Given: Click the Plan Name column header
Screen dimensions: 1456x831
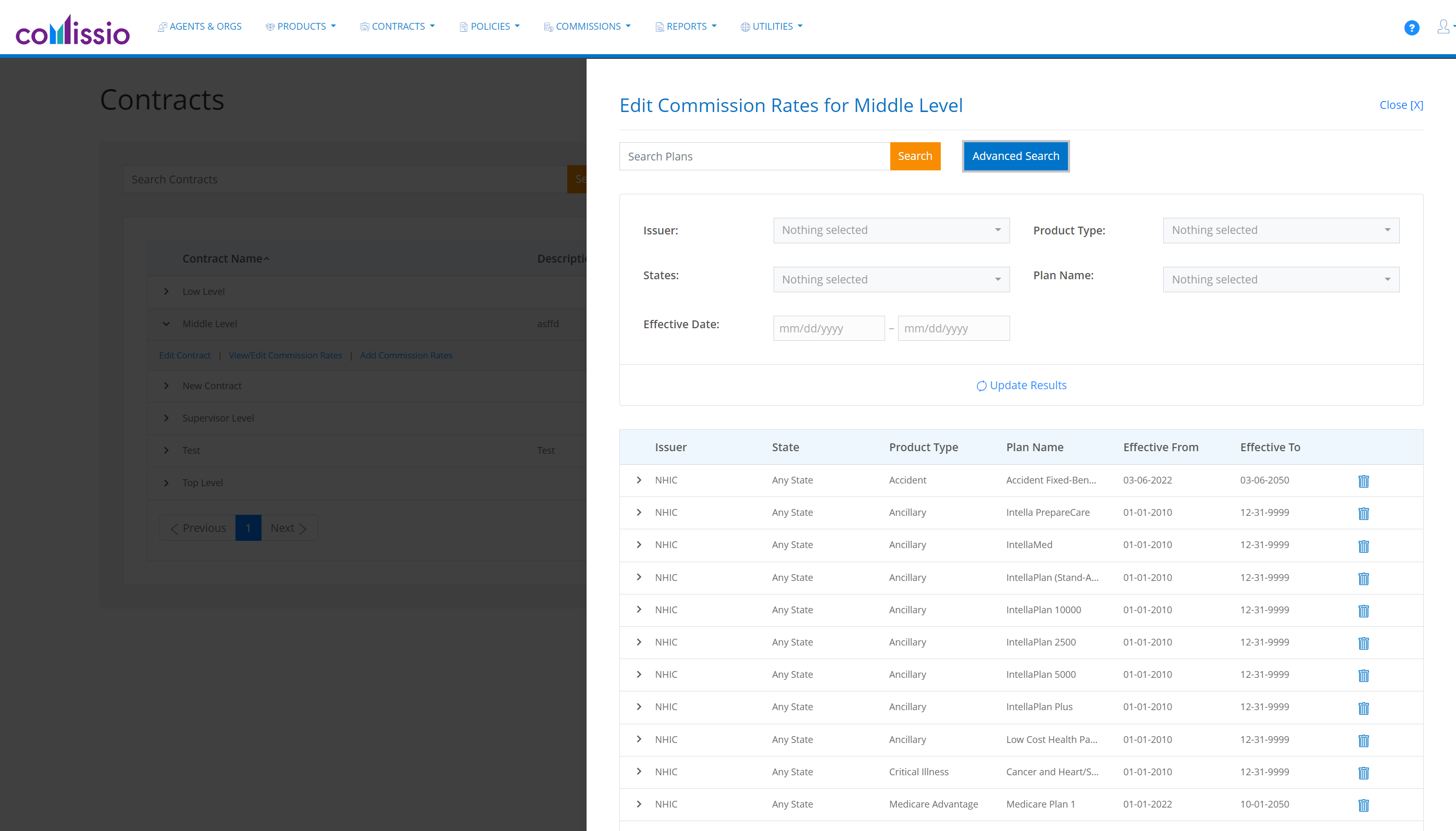Looking at the screenshot, I should click(x=1035, y=447).
